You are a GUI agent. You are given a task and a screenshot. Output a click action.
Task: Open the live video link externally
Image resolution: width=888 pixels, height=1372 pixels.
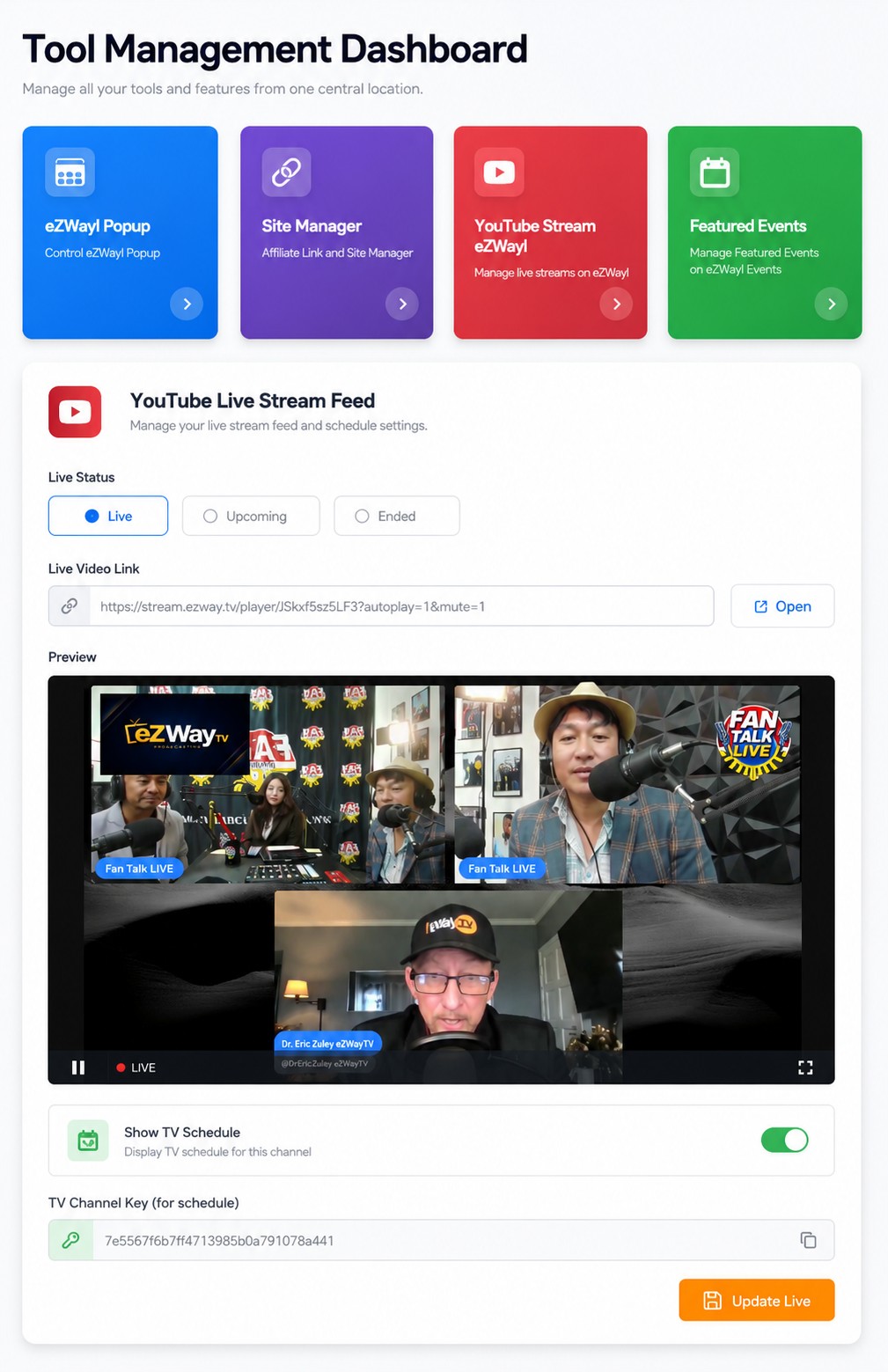pyautogui.click(x=782, y=606)
